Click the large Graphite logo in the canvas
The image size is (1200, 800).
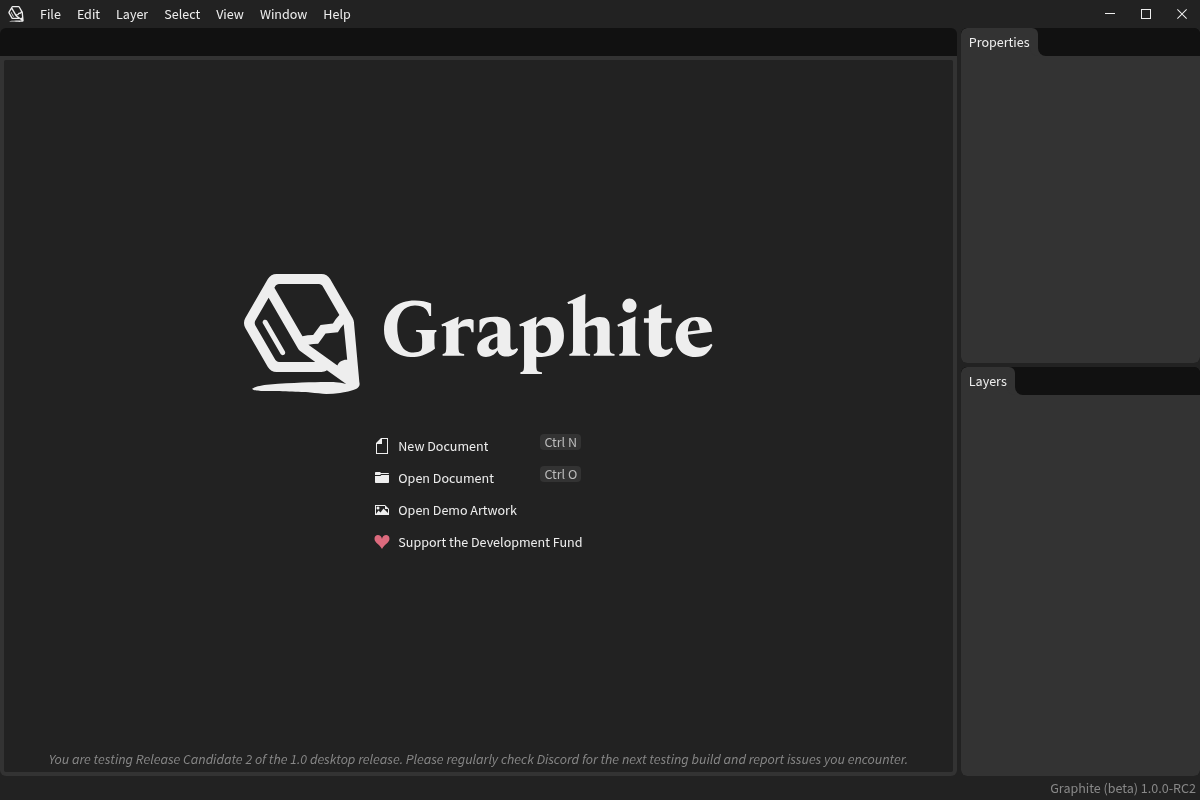tap(478, 333)
